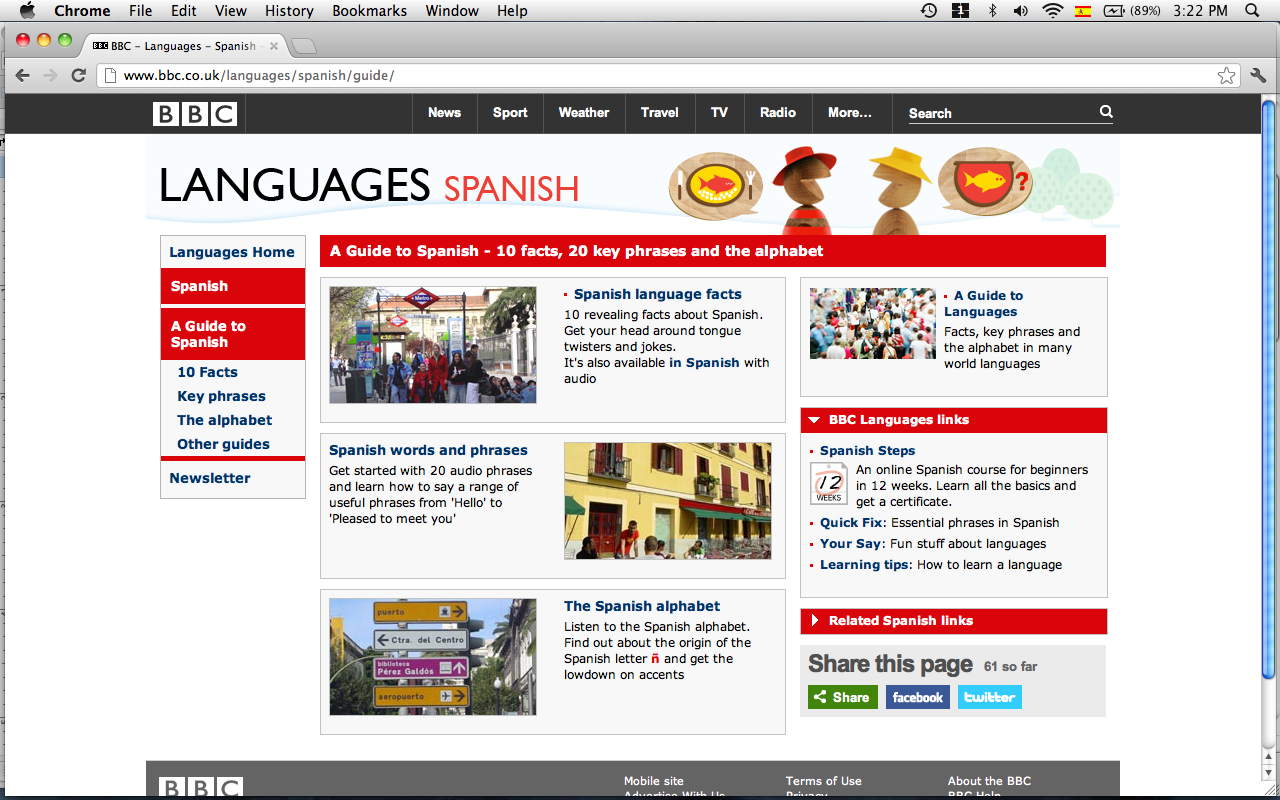Open a new browser tab
Viewport: 1280px width, 800px height.
click(304, 46)
